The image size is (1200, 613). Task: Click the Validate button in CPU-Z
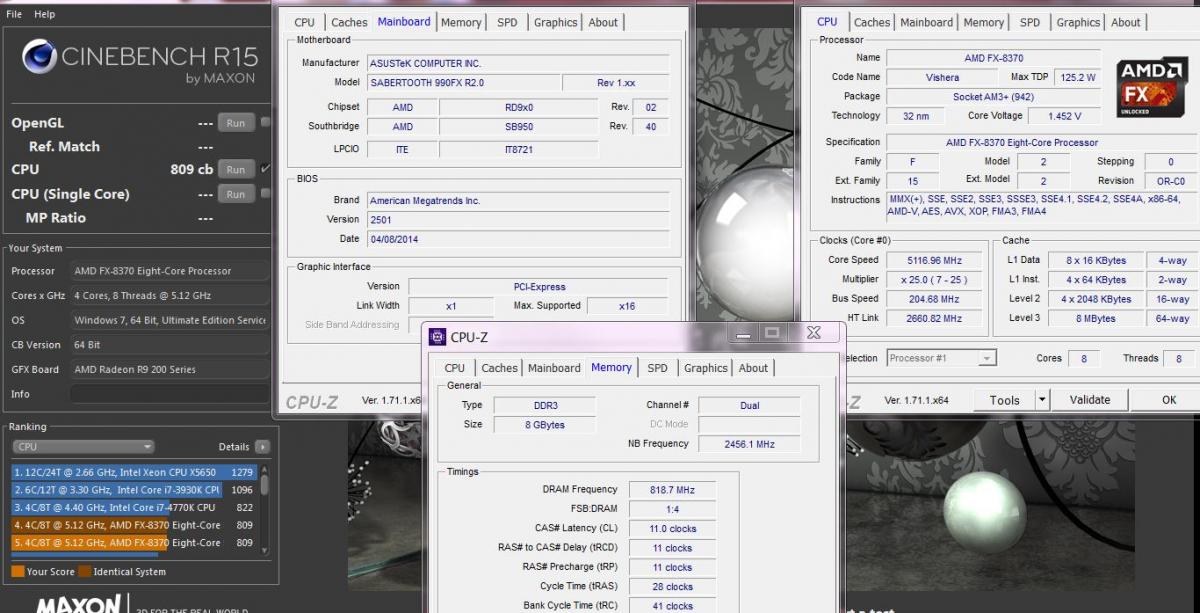(x=1090, y=400)
